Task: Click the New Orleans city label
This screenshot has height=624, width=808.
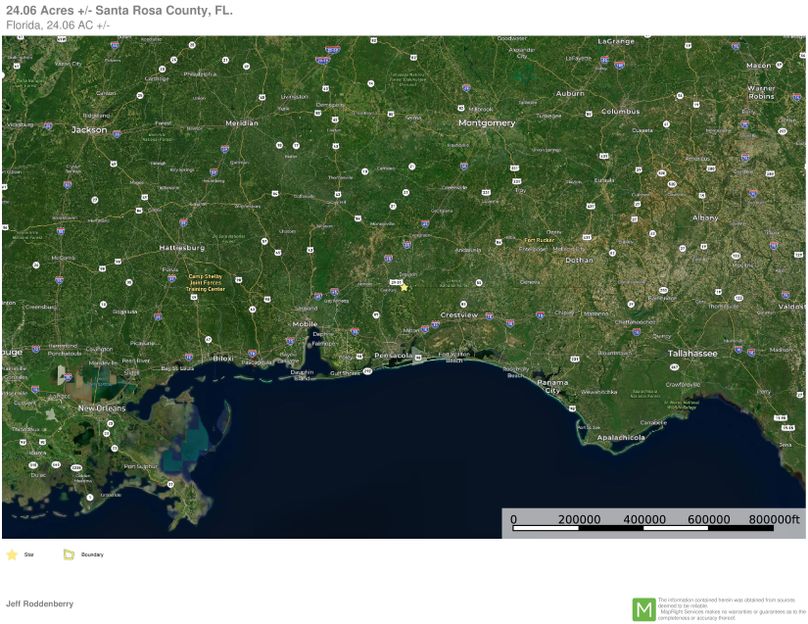Action: [x=100, y=408]
